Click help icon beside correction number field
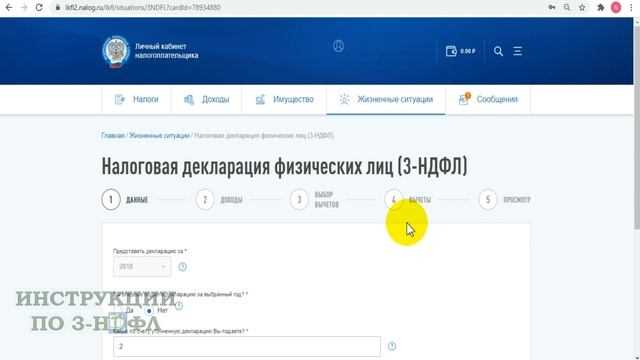 (392, 347)
